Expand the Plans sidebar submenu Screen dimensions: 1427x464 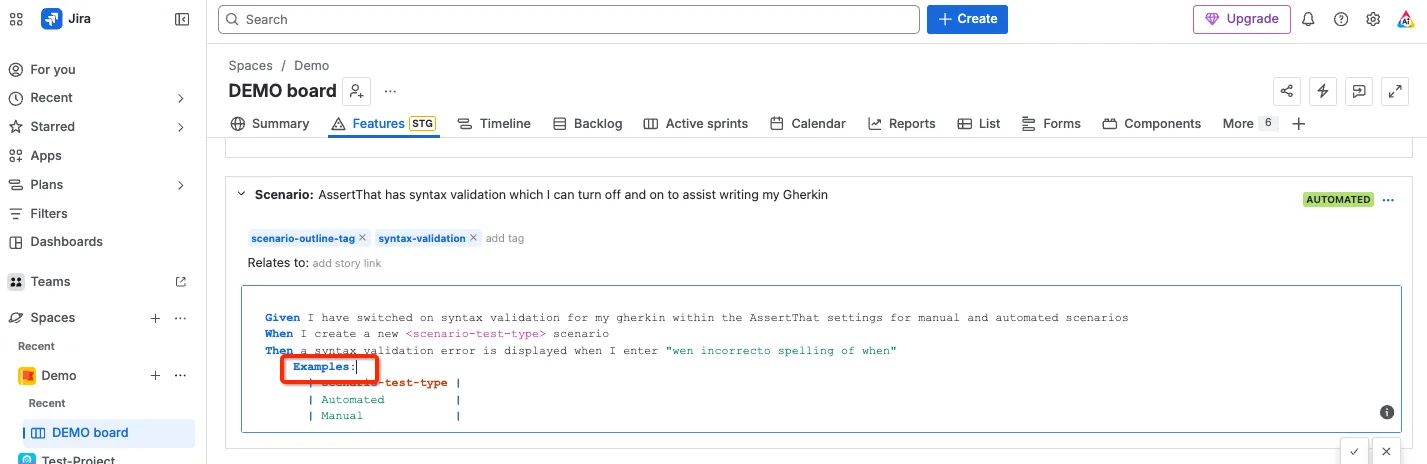[181, 185]
